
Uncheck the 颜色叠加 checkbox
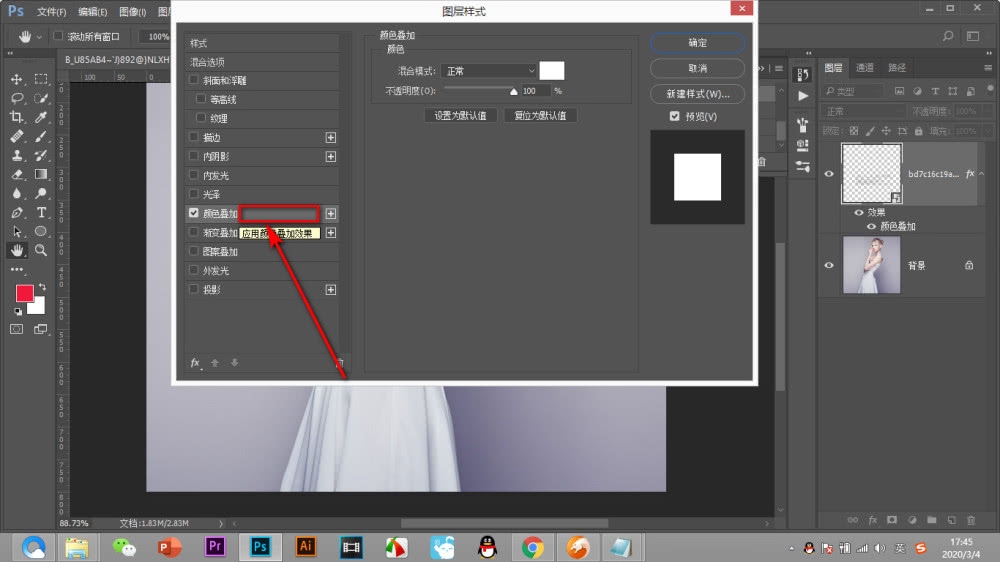click(x=194, y=213)
